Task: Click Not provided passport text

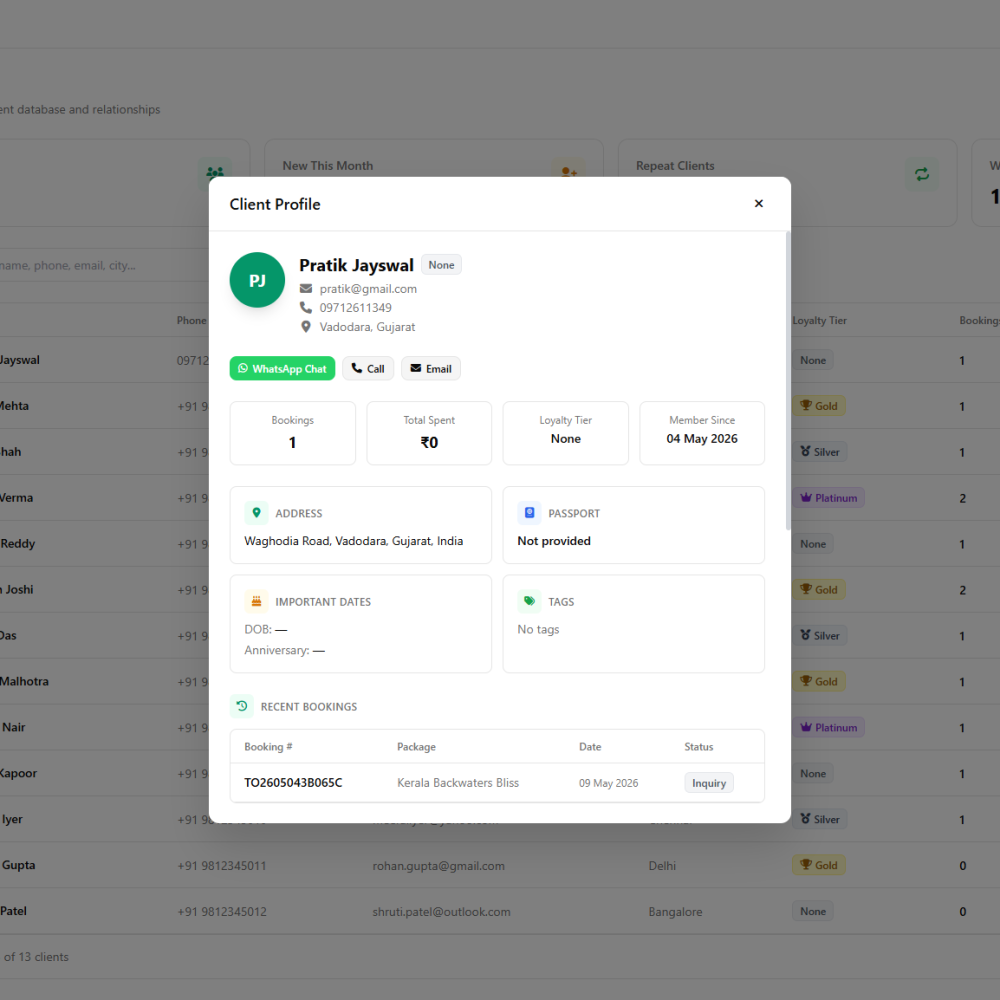Action: coord(554,541)
